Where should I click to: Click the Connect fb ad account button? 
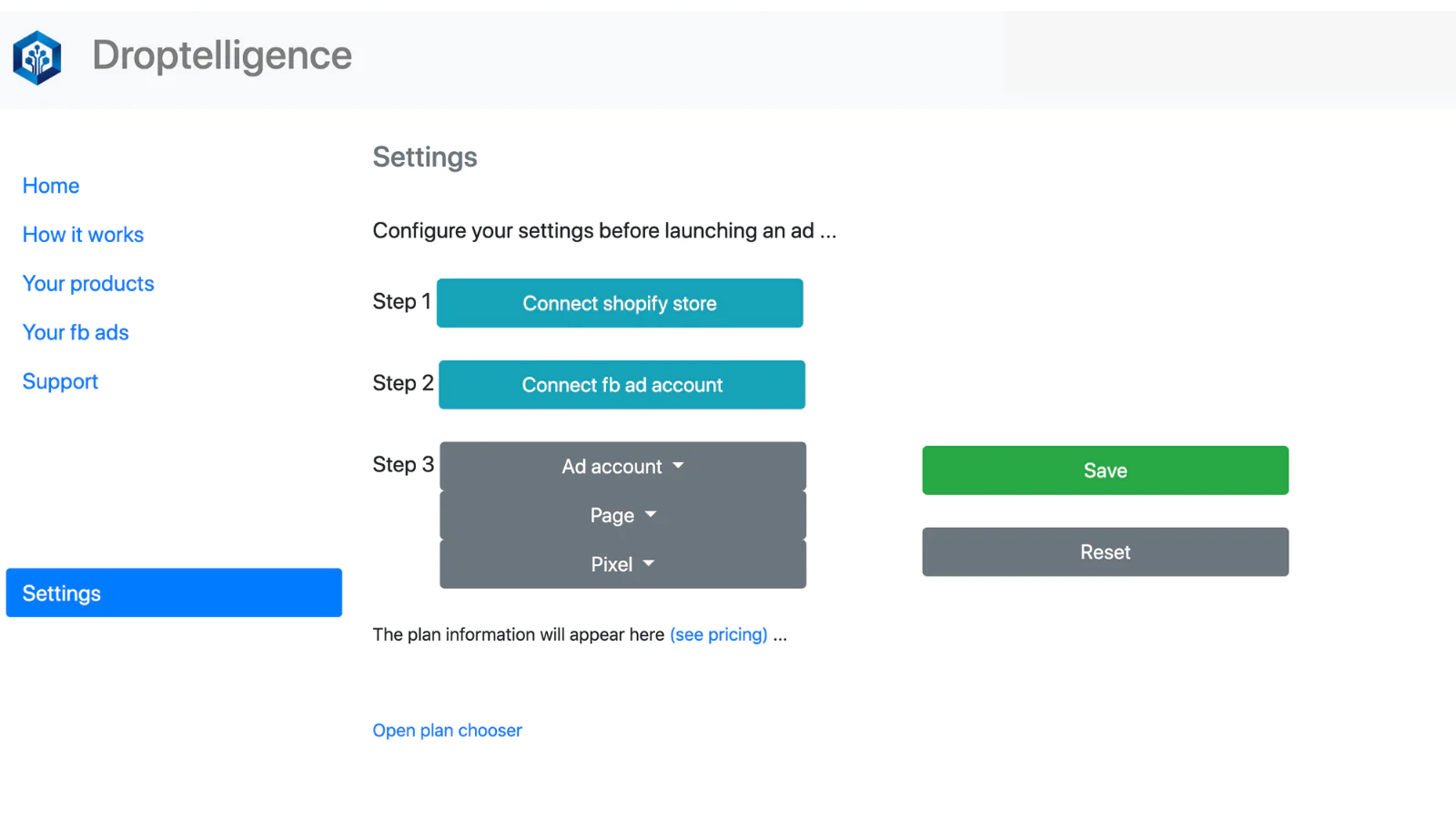tap(622, 385)
